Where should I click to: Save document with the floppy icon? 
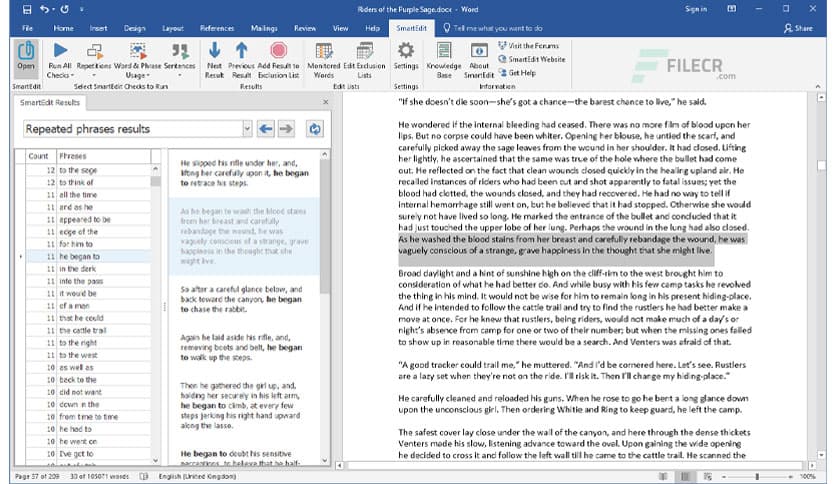click(27, 9)
